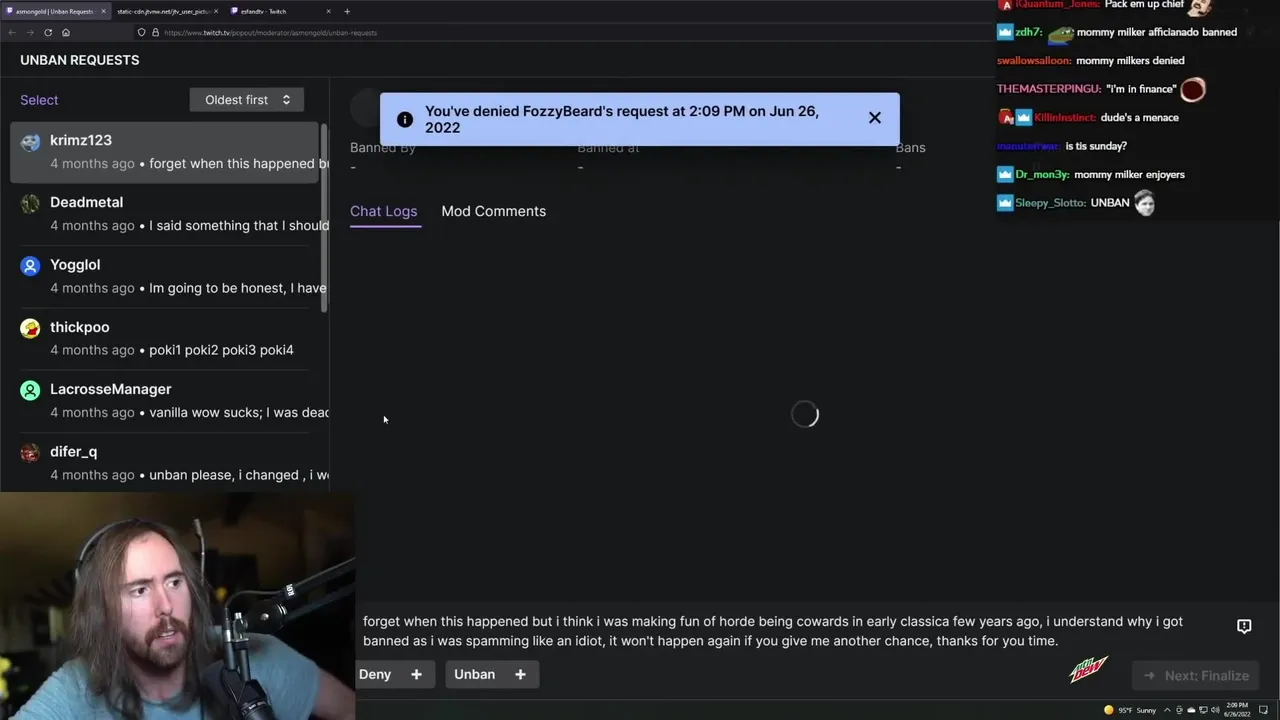Switch to the Mod Comments tab
Screen dimensions: 1280x720
point(494,211)
